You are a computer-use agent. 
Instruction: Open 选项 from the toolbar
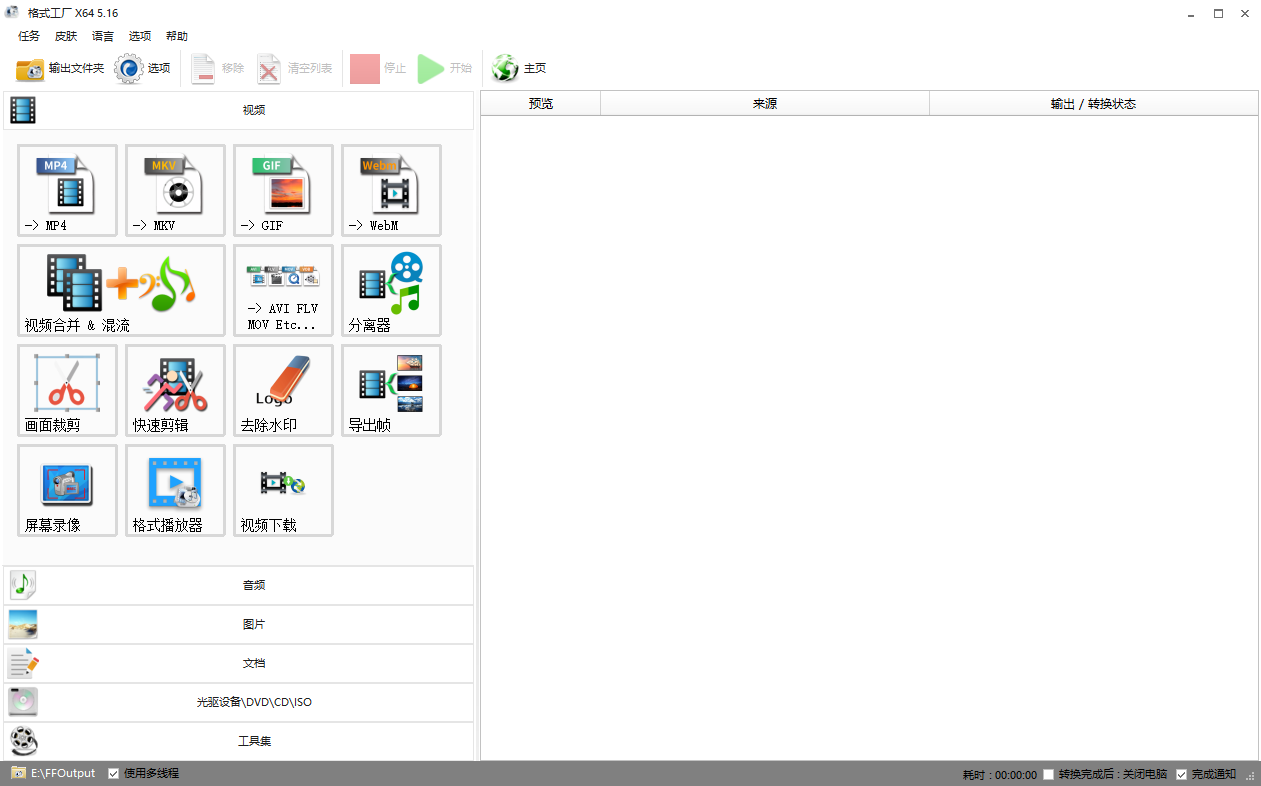click(143, 69)
